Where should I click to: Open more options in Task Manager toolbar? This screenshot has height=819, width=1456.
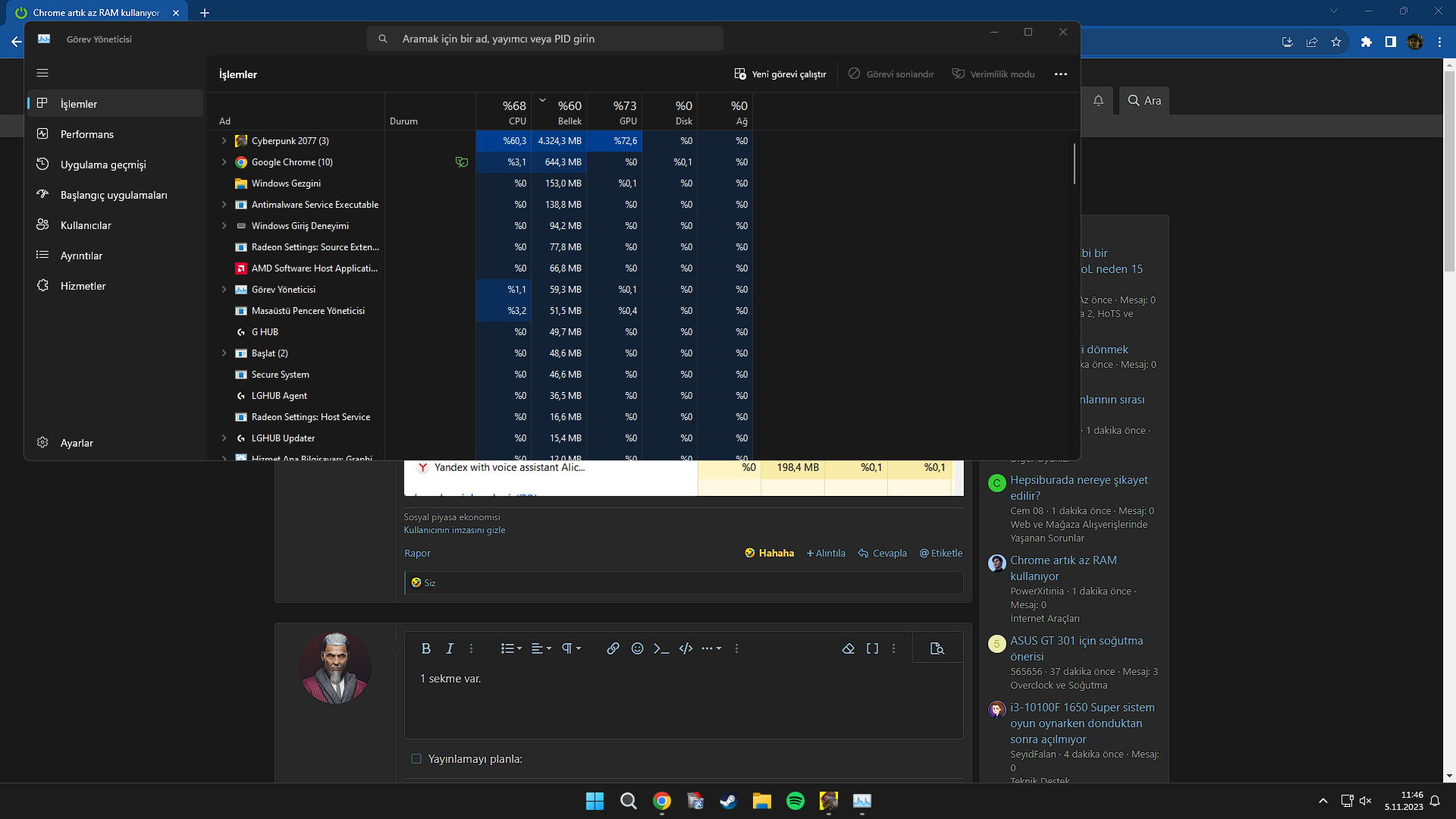(1060, 74)
